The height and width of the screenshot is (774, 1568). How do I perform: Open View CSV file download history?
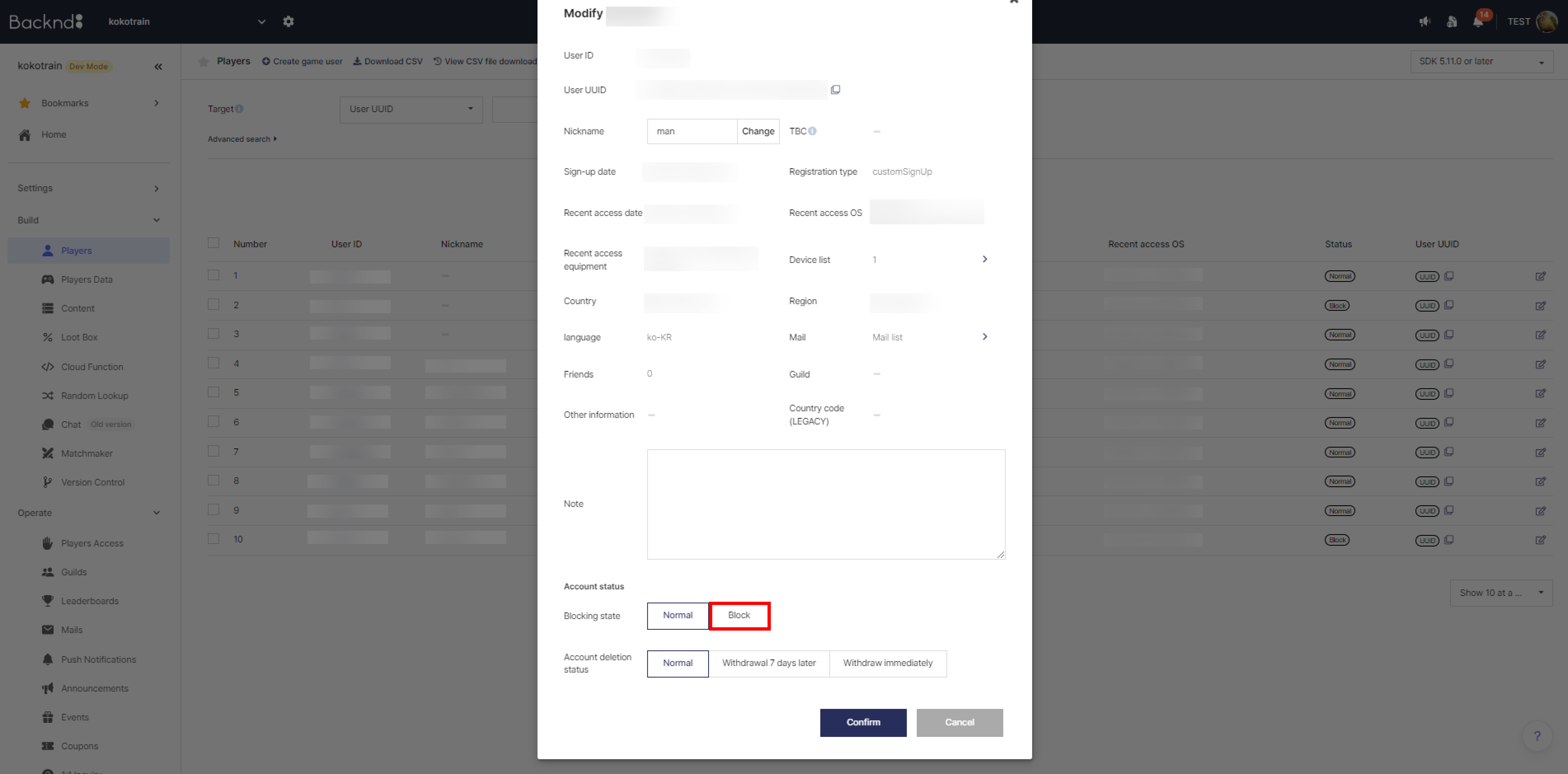click(485, 61)
